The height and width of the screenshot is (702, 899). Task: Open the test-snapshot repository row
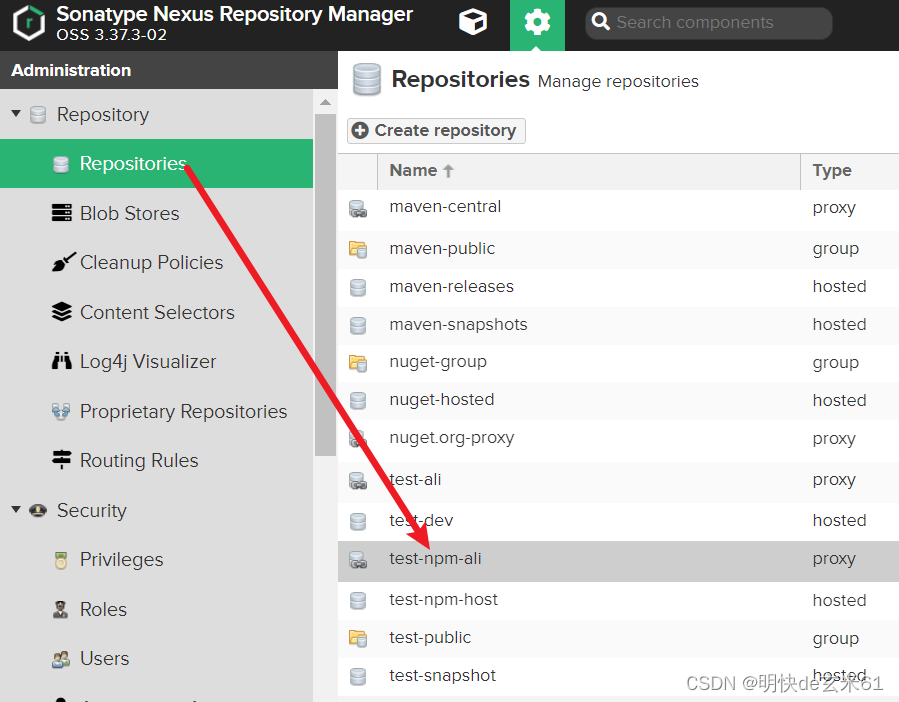[x=619, y=677]
